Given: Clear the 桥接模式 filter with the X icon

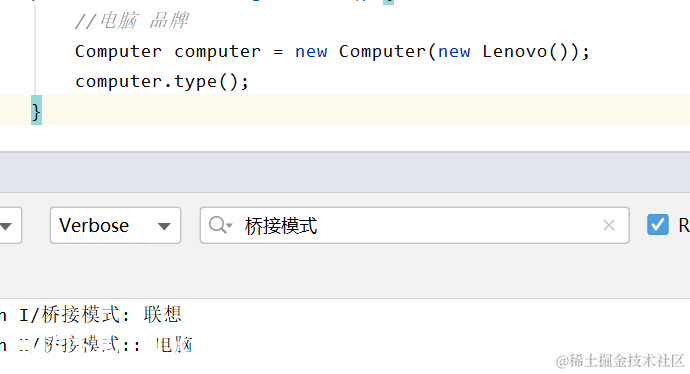Looking at the screenshot, I should 609,225.
